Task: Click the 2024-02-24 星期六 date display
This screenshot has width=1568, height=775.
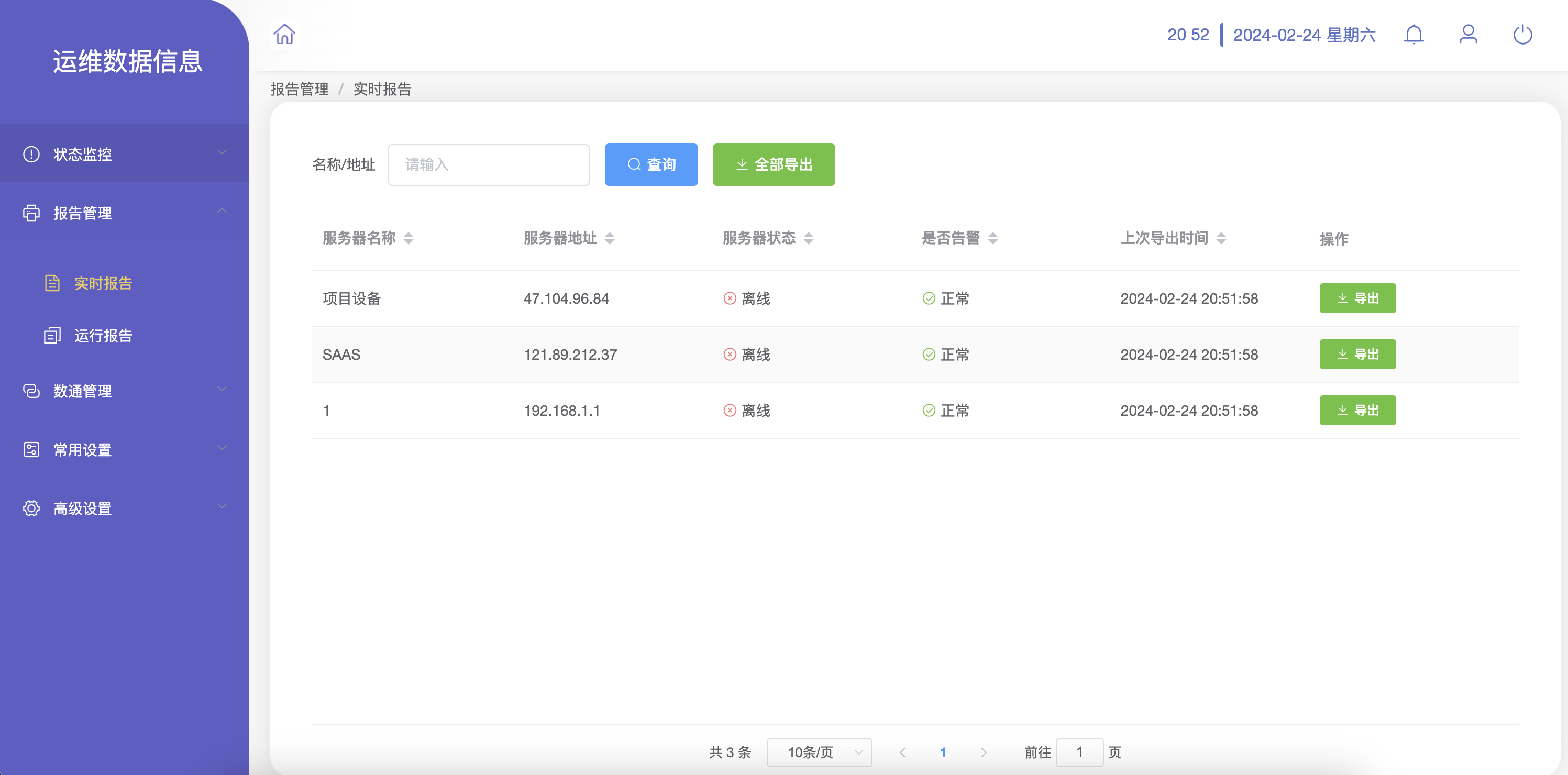Action: click(x=1305, y=35)
